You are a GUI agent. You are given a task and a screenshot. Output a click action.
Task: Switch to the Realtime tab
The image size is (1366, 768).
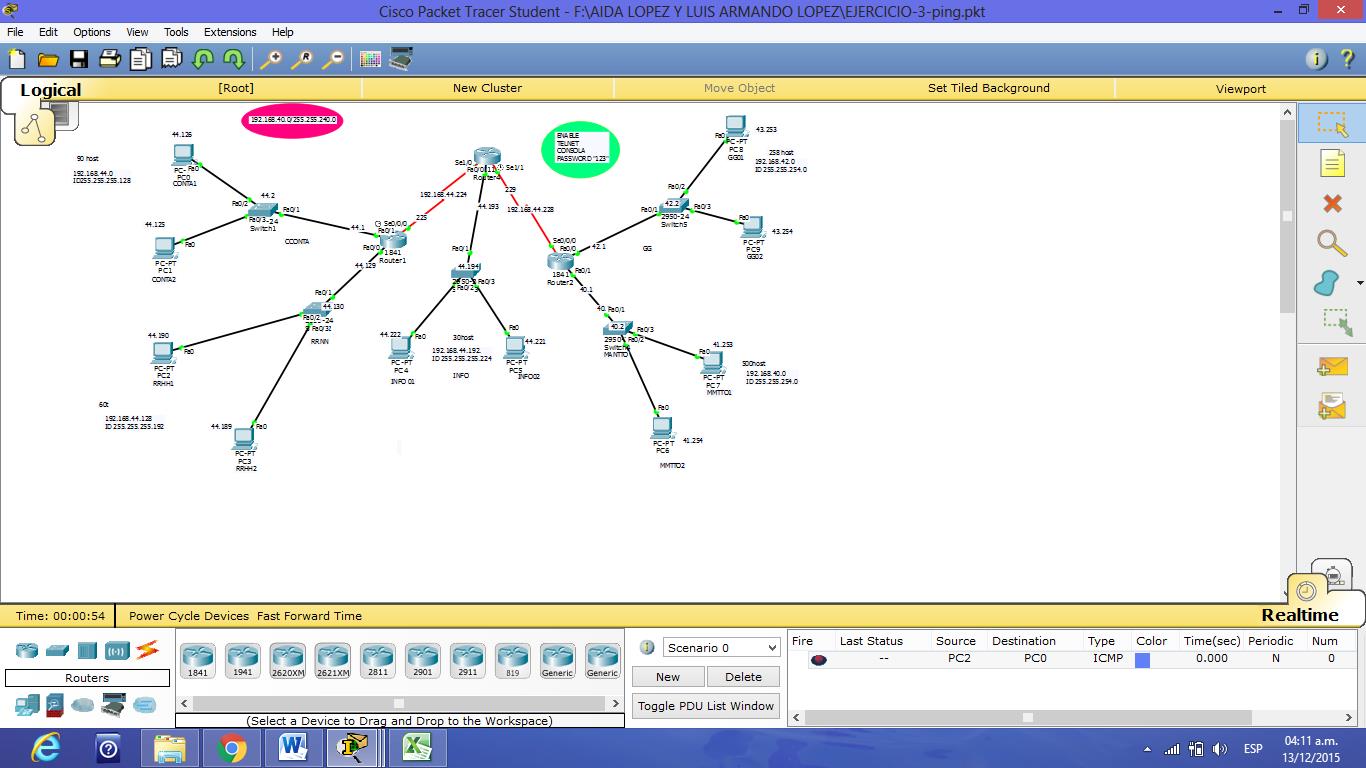[x=1301, y=614]
